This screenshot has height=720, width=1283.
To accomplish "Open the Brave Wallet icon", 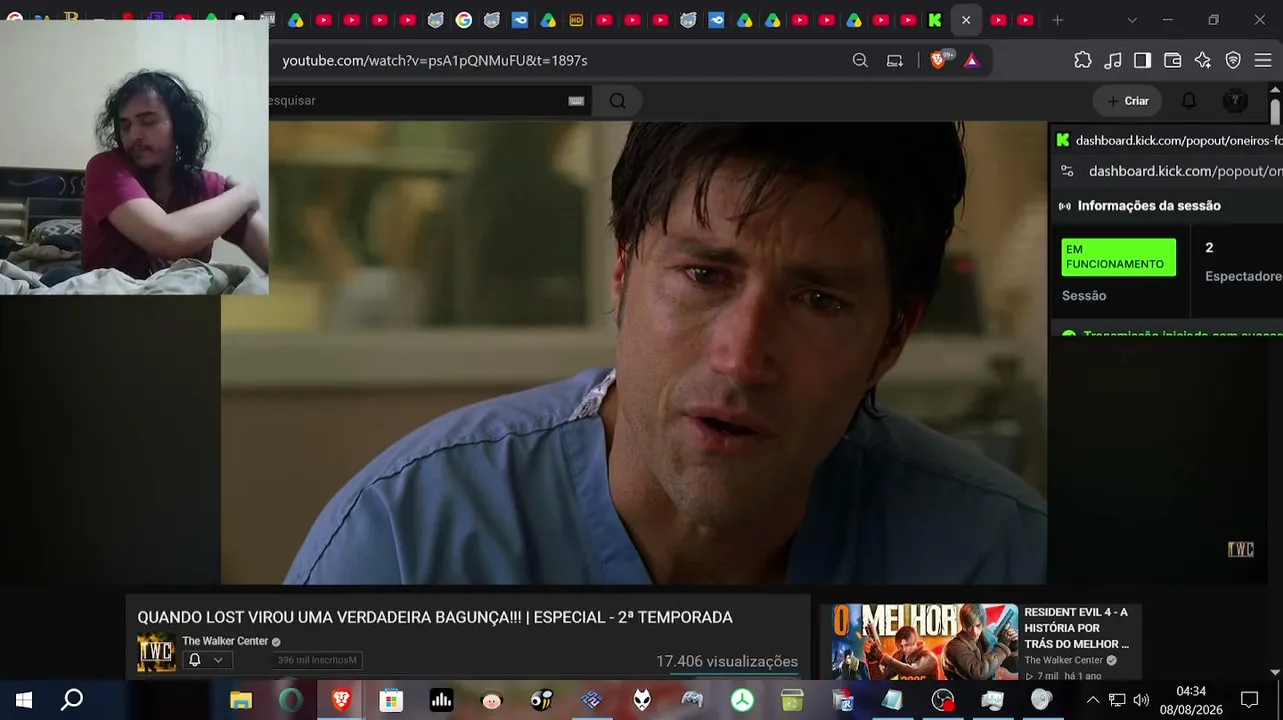I will click(1173, 60).
